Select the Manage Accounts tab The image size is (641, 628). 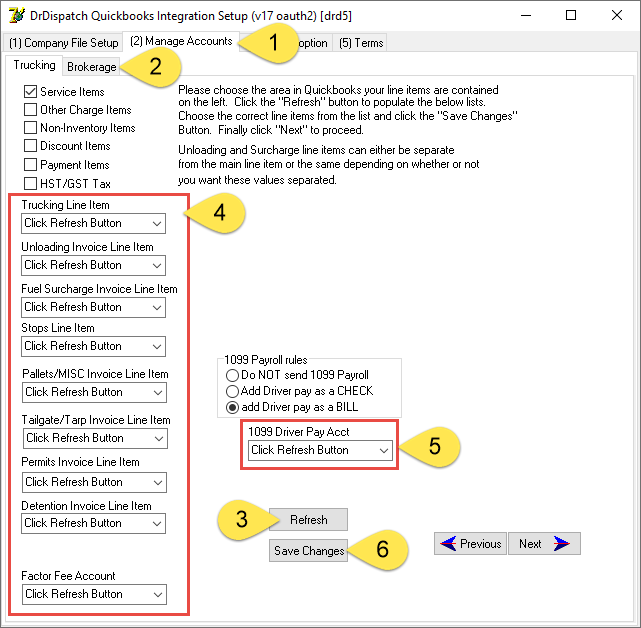[181, 41]
